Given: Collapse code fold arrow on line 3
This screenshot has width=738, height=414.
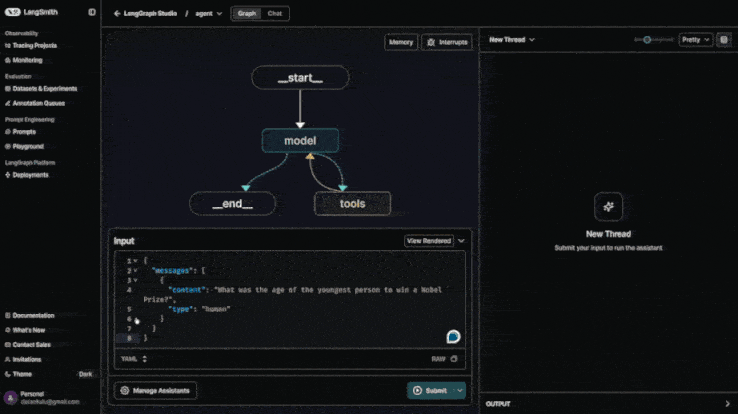Looking at the screenshot, I should point(135,280).
